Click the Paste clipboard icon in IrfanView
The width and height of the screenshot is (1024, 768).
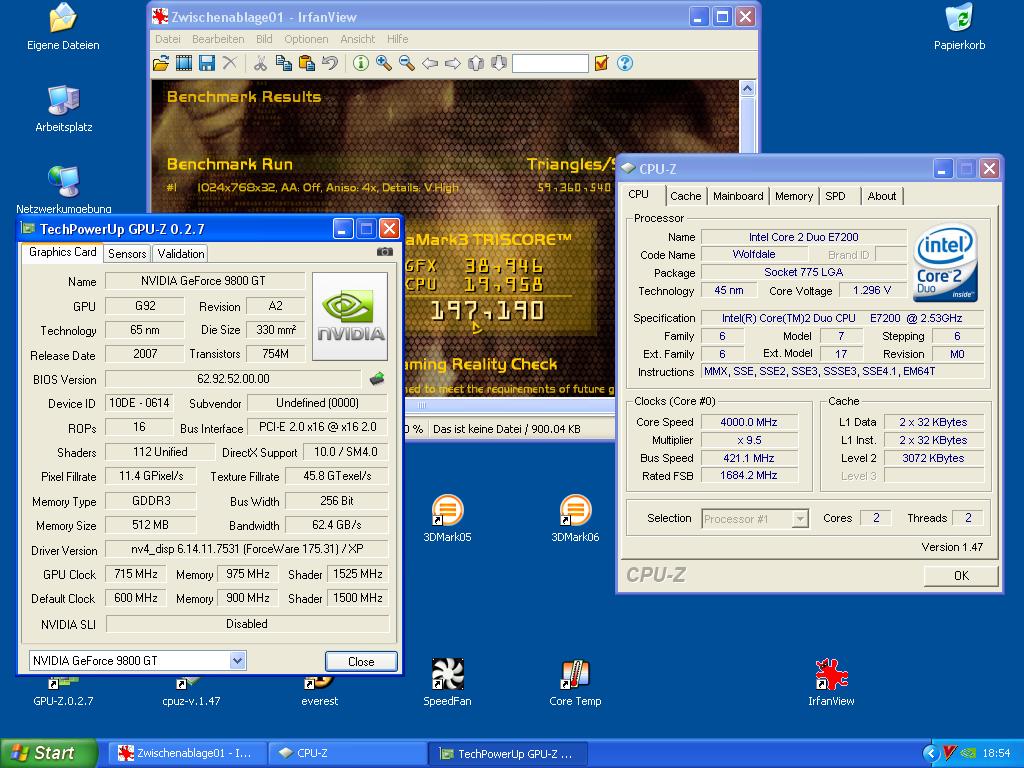306,63
